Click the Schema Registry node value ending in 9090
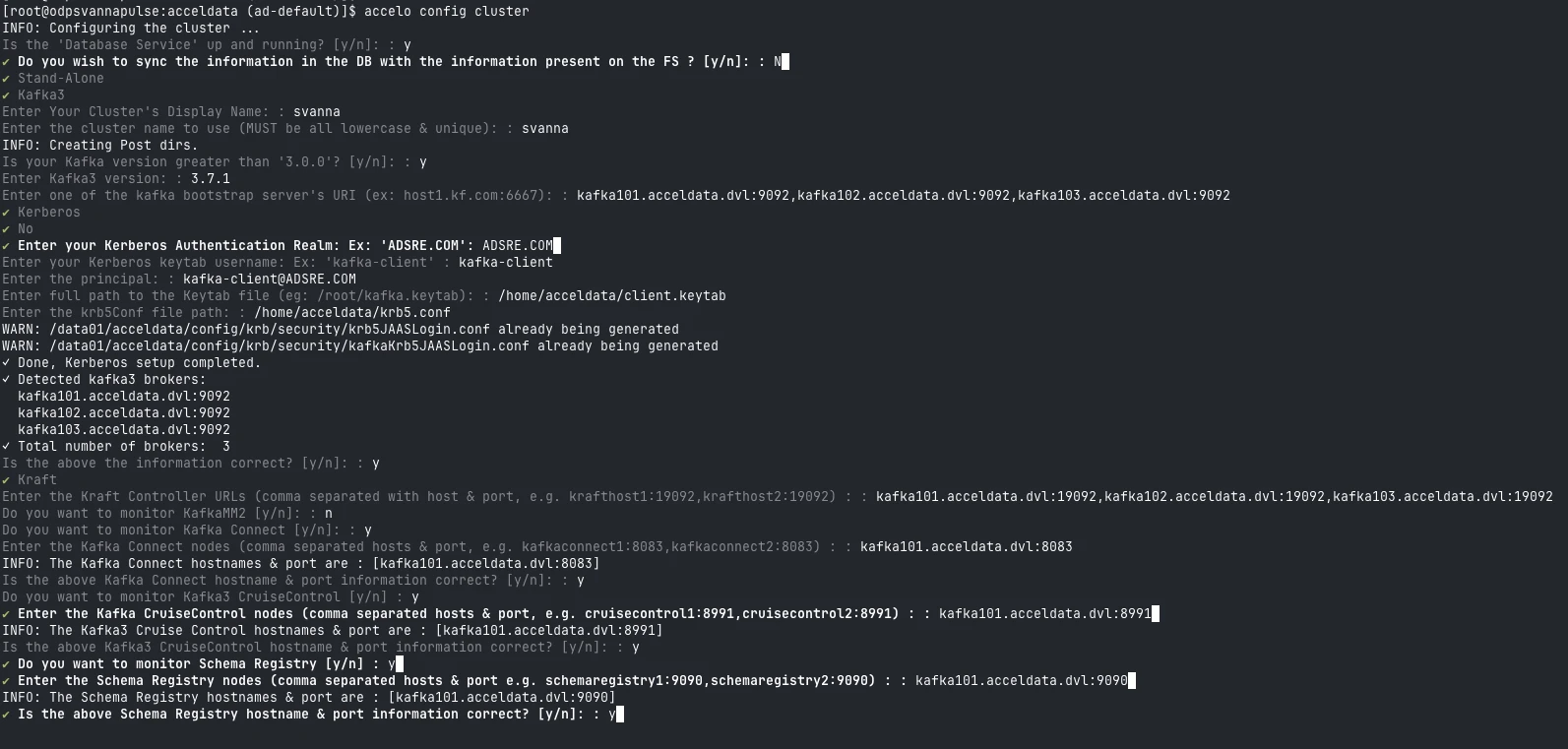This screenshot has width=1568, height=749. [x=1021, y=681]
